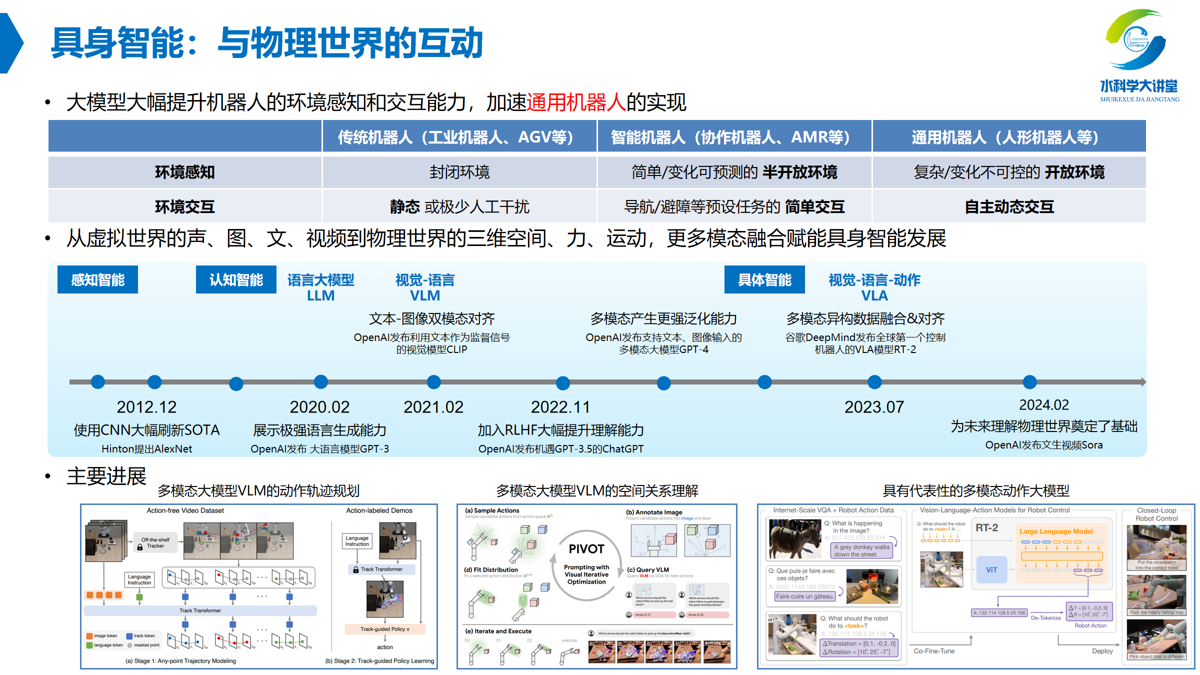Select the 感知智能 blue label
Screen dimensions: 1200x675
(98, 280)
